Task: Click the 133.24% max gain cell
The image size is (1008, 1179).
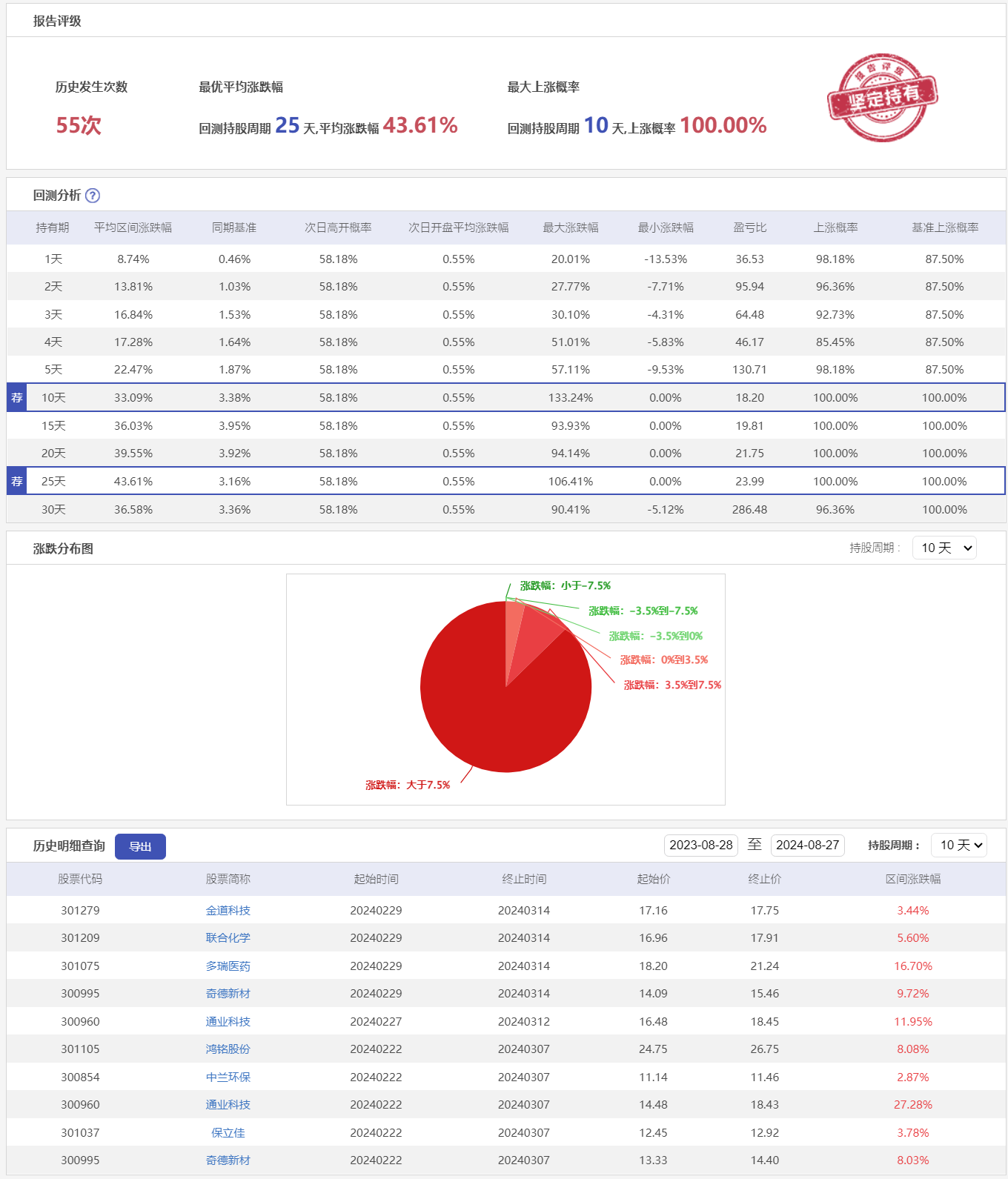Action: click(x=571, y=398)
